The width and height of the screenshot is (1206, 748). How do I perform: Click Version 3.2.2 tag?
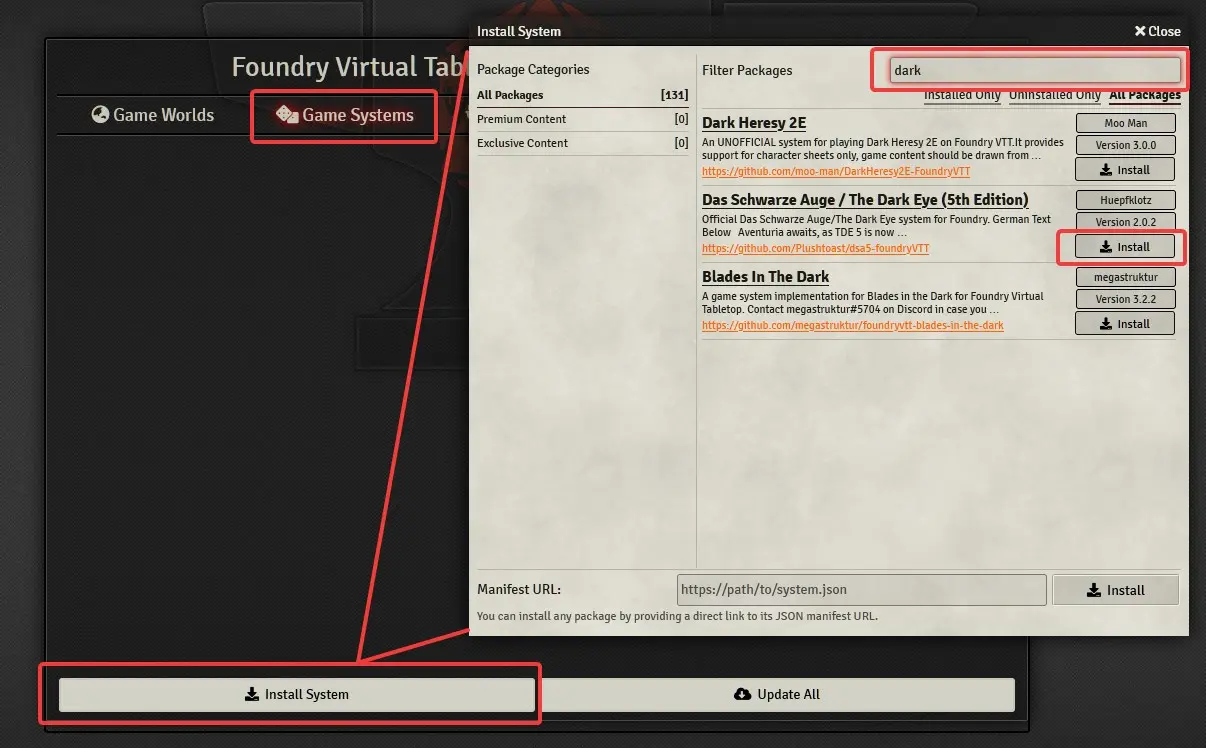click(x=1125, y=299)
